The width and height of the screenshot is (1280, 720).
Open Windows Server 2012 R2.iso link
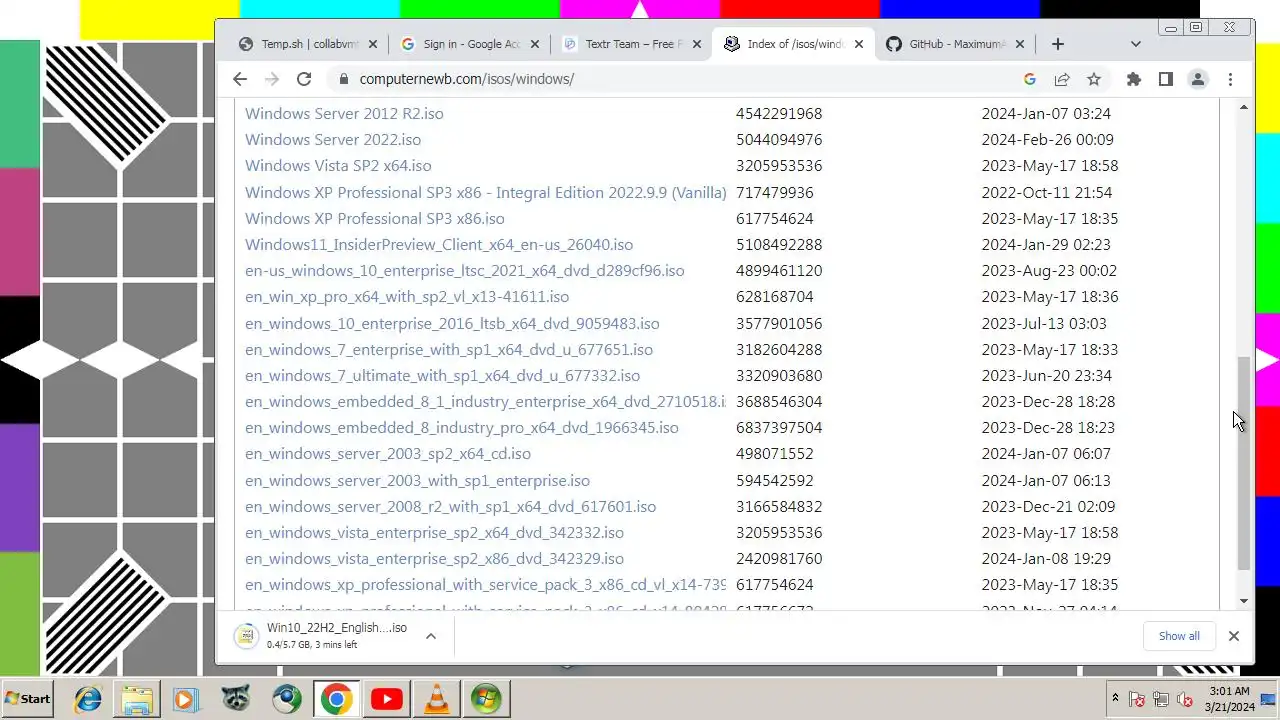pos(344,113)
